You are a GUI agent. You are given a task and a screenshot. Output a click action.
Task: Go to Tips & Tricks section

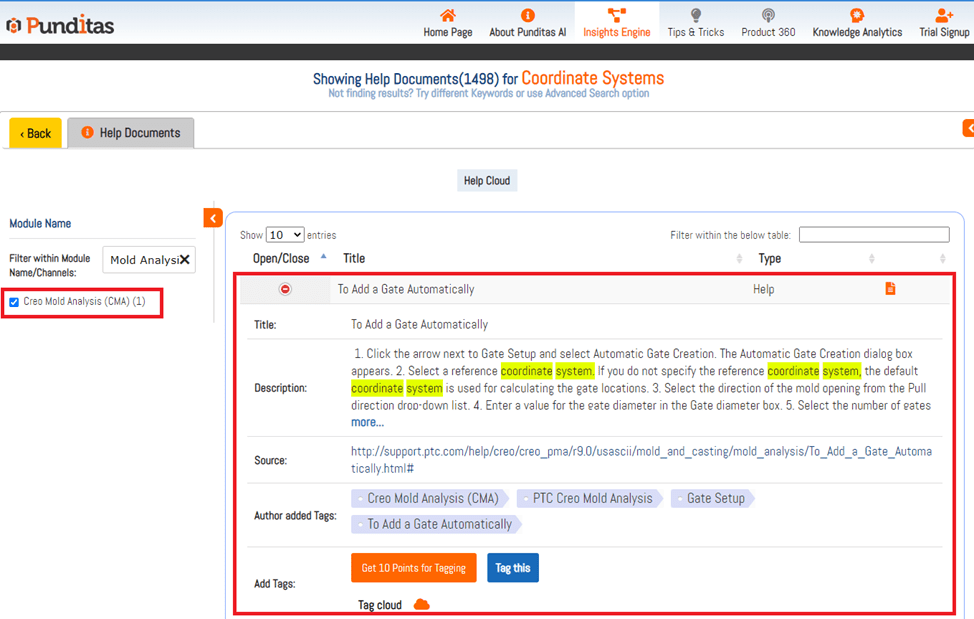pyautogui.click(x=695, y=22)
